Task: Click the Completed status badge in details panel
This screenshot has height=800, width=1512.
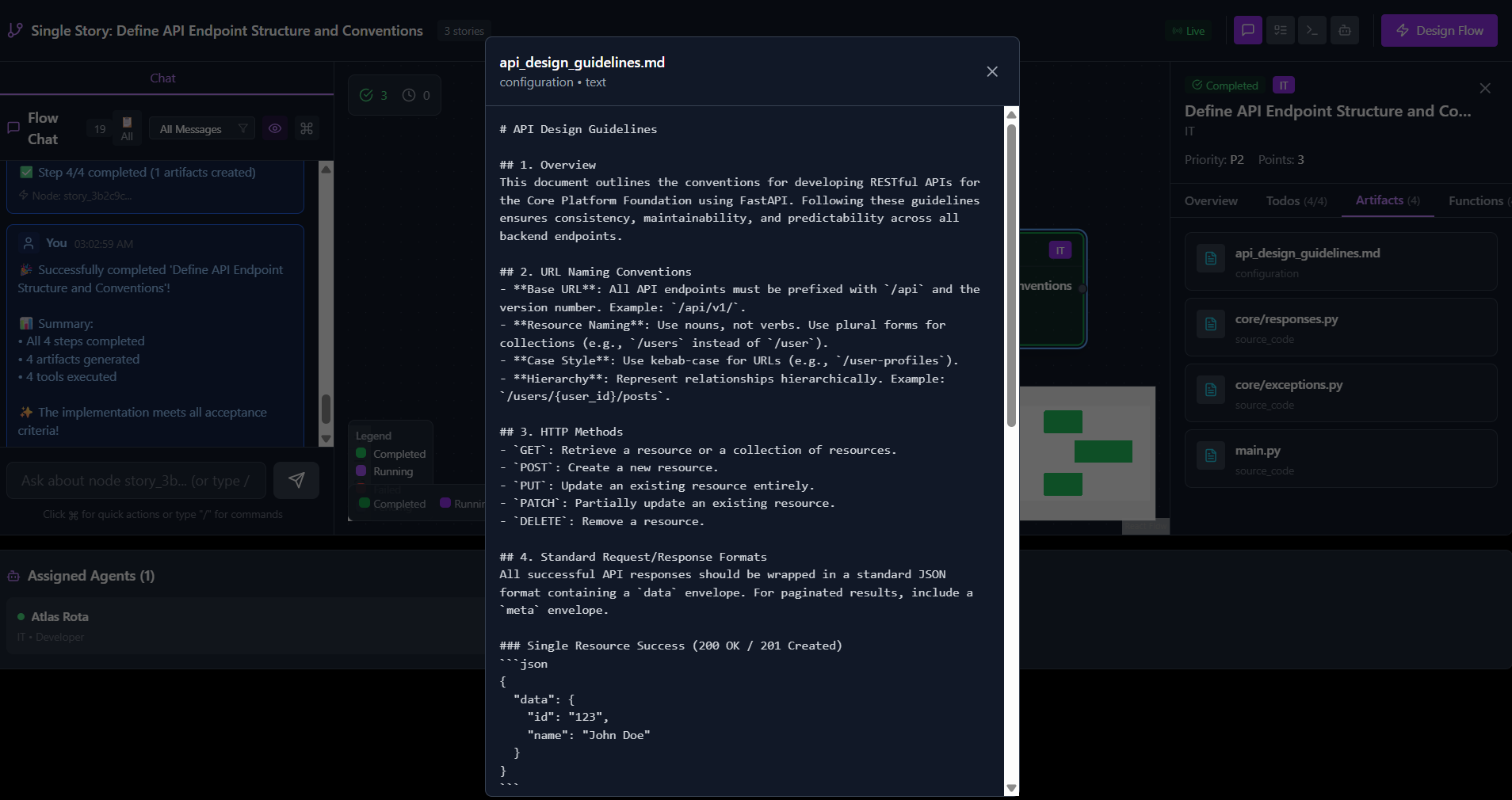Action: point(1224,85)
